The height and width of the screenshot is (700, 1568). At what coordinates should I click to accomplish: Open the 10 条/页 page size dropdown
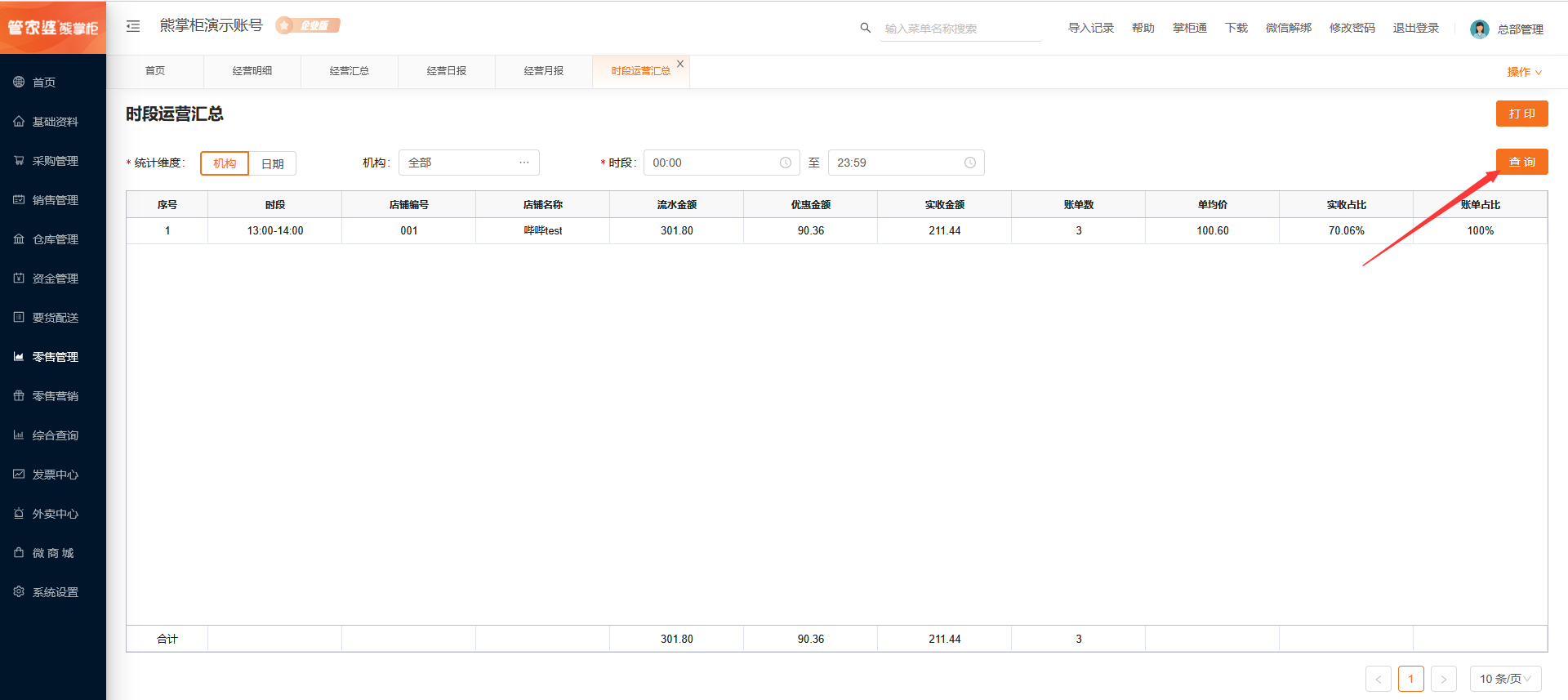(1504, 679)
